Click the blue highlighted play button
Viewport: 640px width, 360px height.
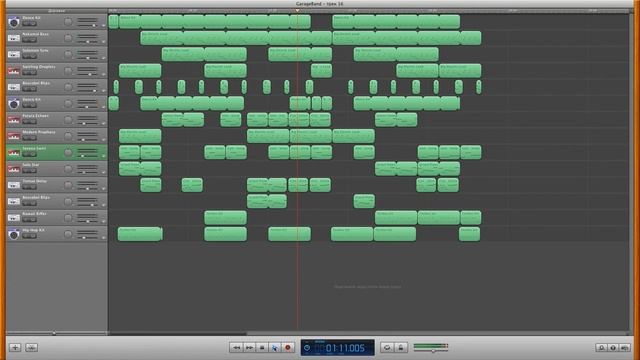pyautogui.click(x=275, y=347)
